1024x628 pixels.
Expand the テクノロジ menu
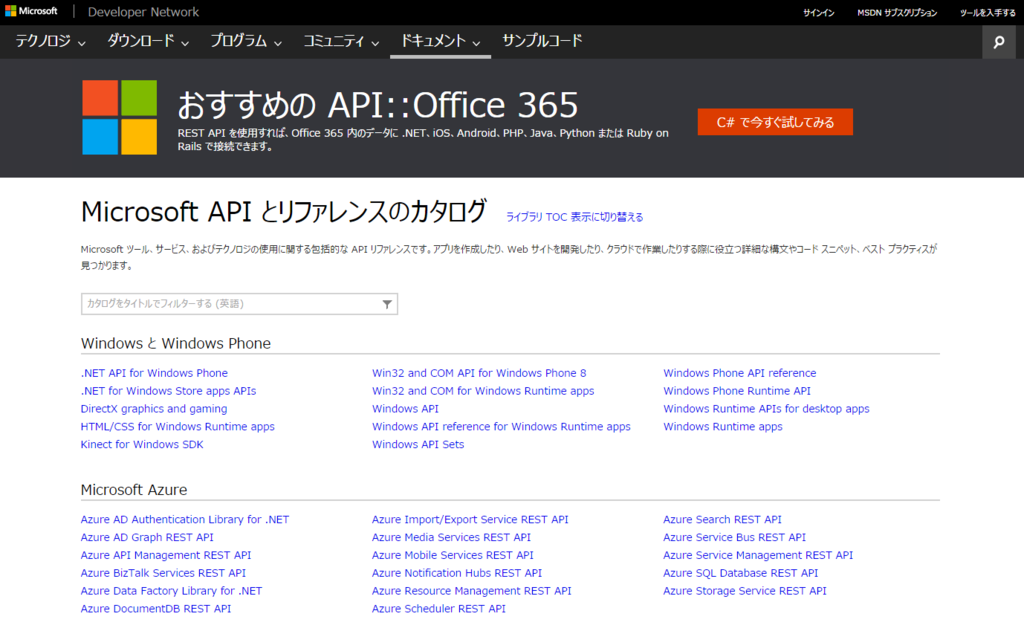[50, 41]
